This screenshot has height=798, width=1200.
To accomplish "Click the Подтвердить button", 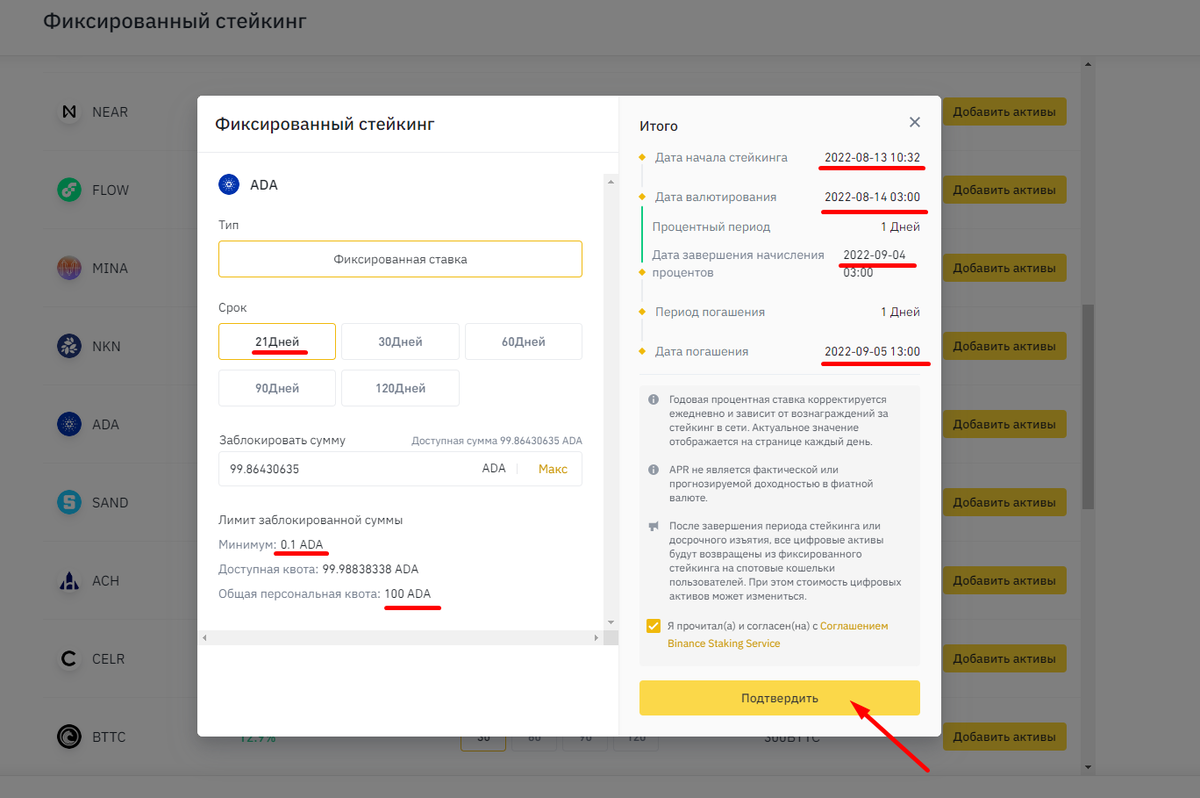I will [x=779, y=698].
